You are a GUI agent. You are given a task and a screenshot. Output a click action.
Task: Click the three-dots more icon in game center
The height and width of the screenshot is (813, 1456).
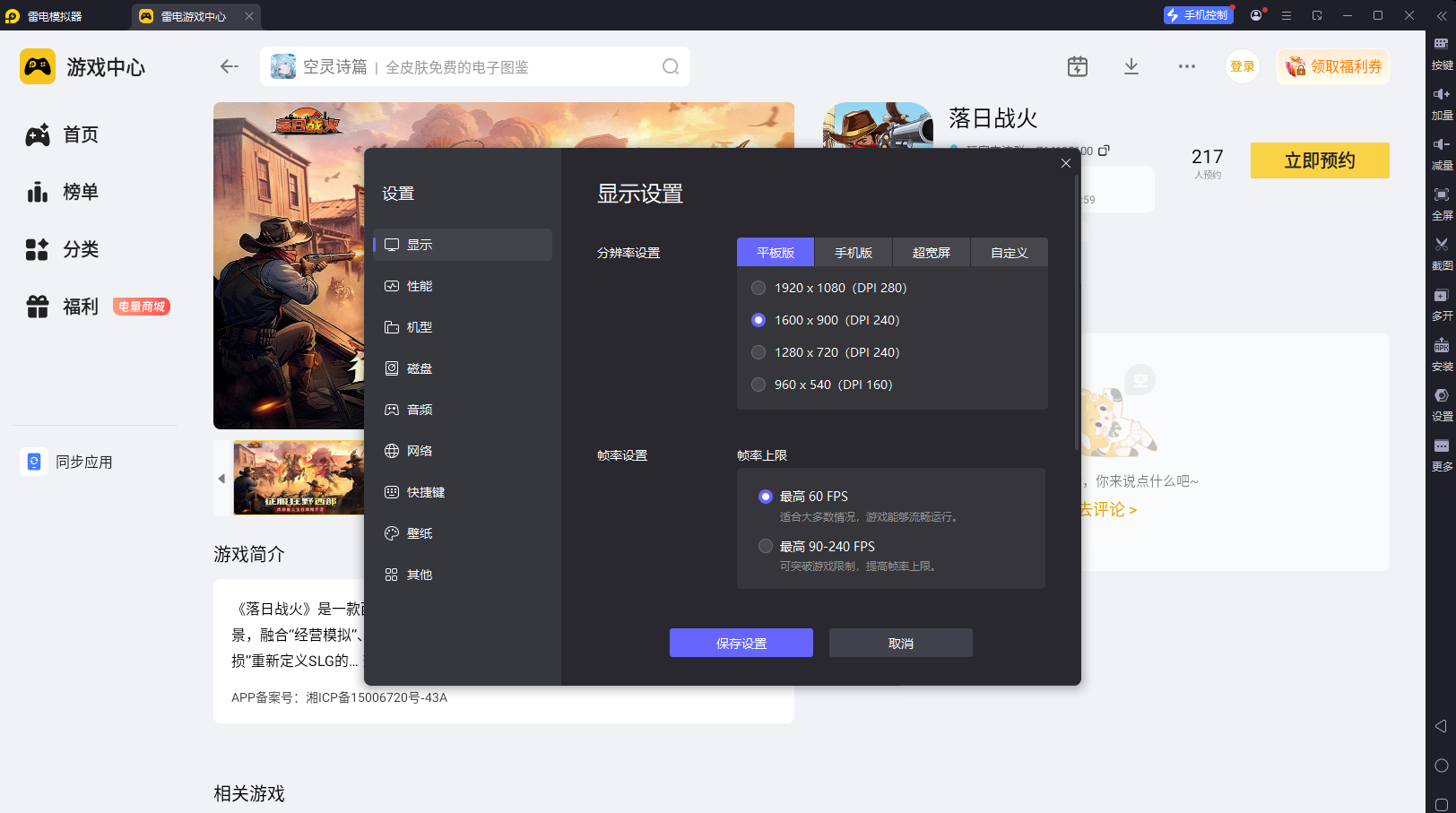coord(1187,66)
